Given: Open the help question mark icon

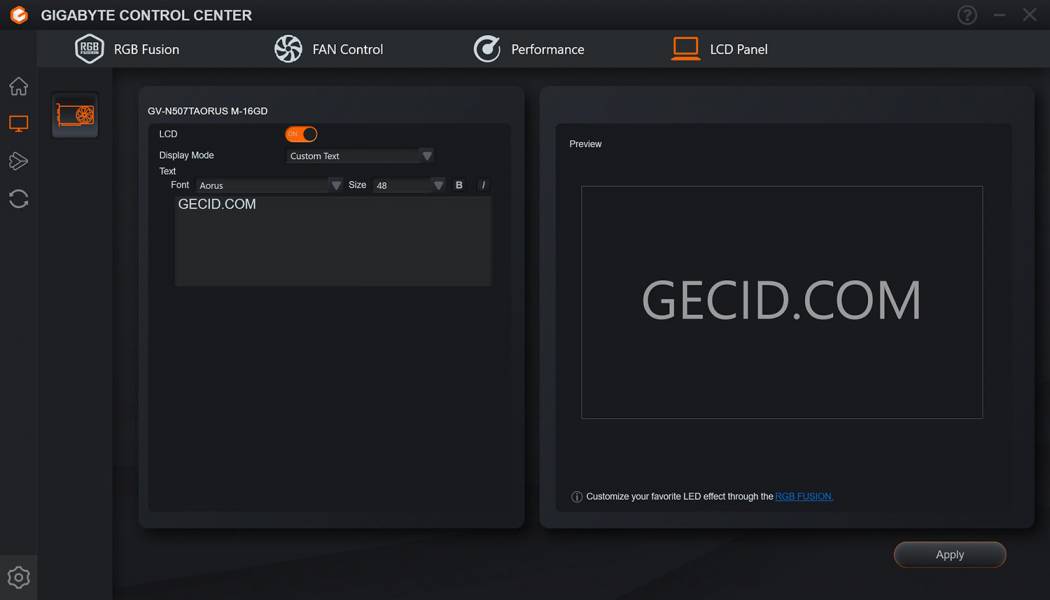Looking at the screenshot, I should (x=967, y=15).
